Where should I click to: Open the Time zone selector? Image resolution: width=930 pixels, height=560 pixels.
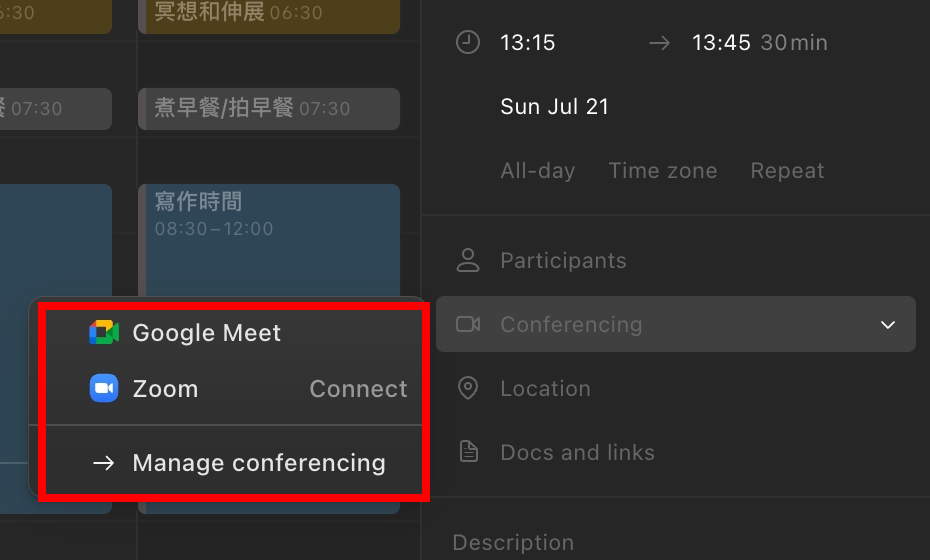663,171
